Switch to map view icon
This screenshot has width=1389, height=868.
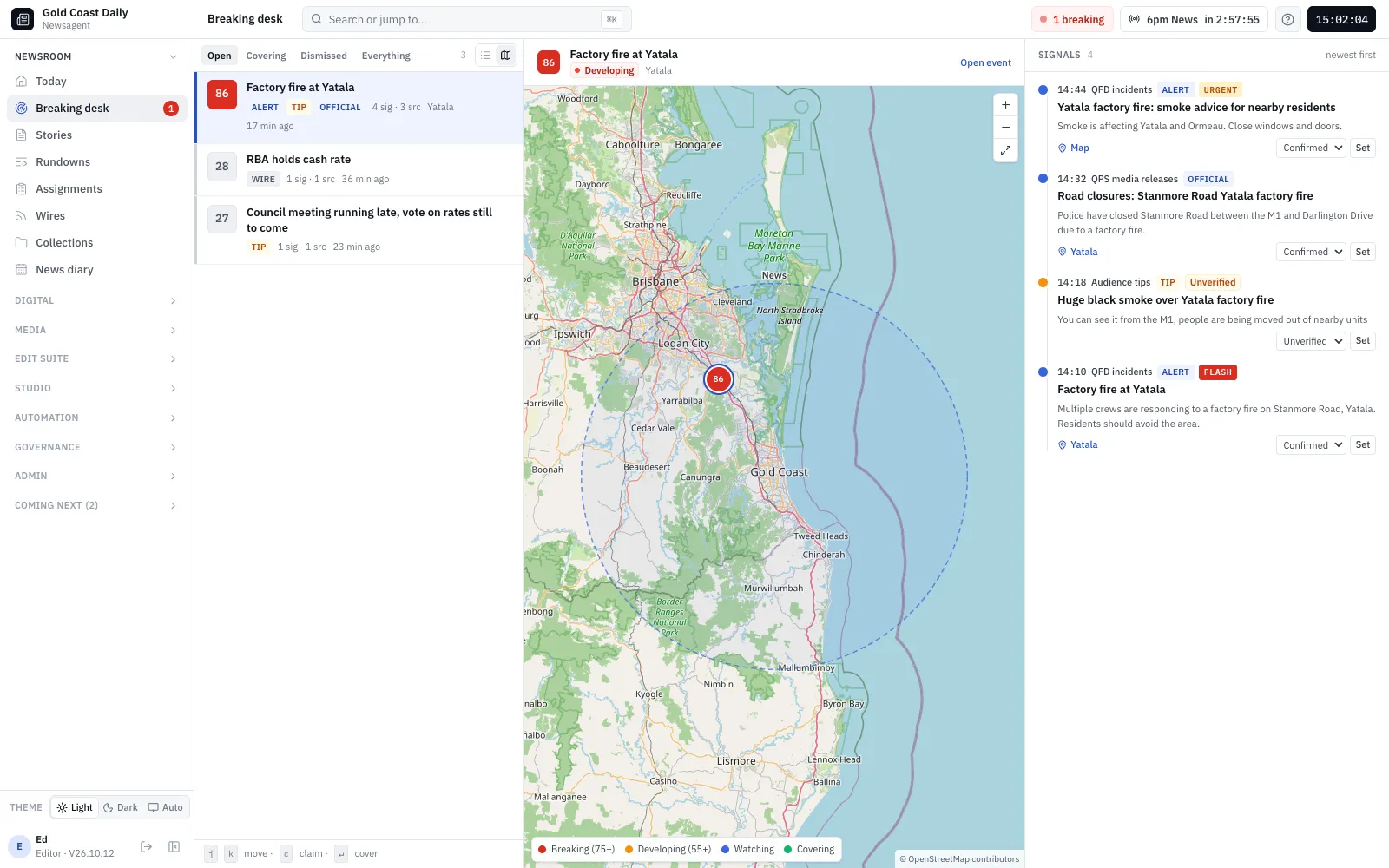tap(506, 56)
